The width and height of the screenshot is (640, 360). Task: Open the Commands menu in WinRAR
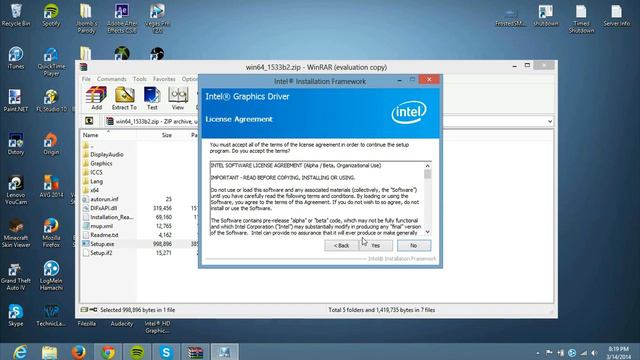[x=111, y=79]
